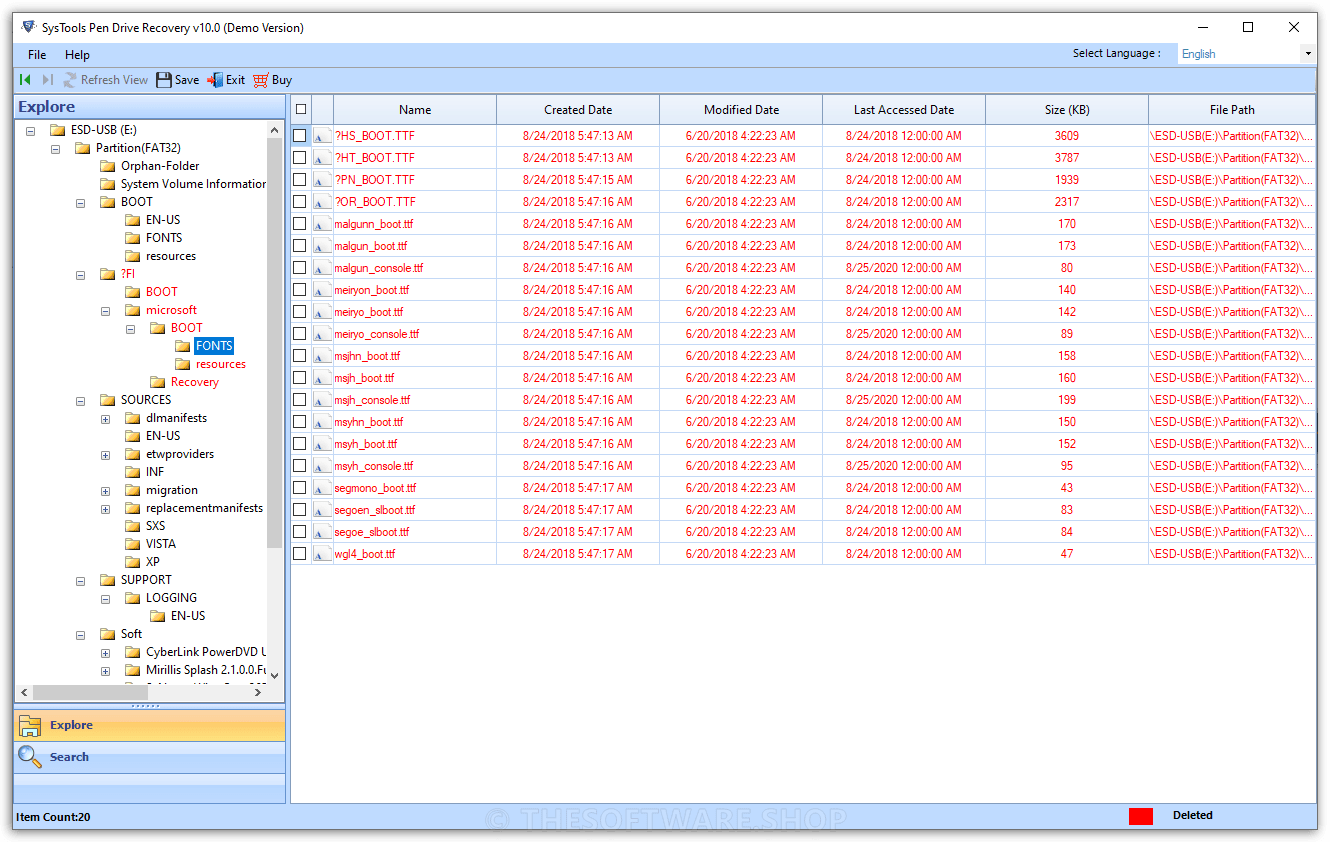Click the file icon next to malgunn_boot.ttf
Image resolution: width=1330 pixels, height=842 pixels.
click(322, 224)
